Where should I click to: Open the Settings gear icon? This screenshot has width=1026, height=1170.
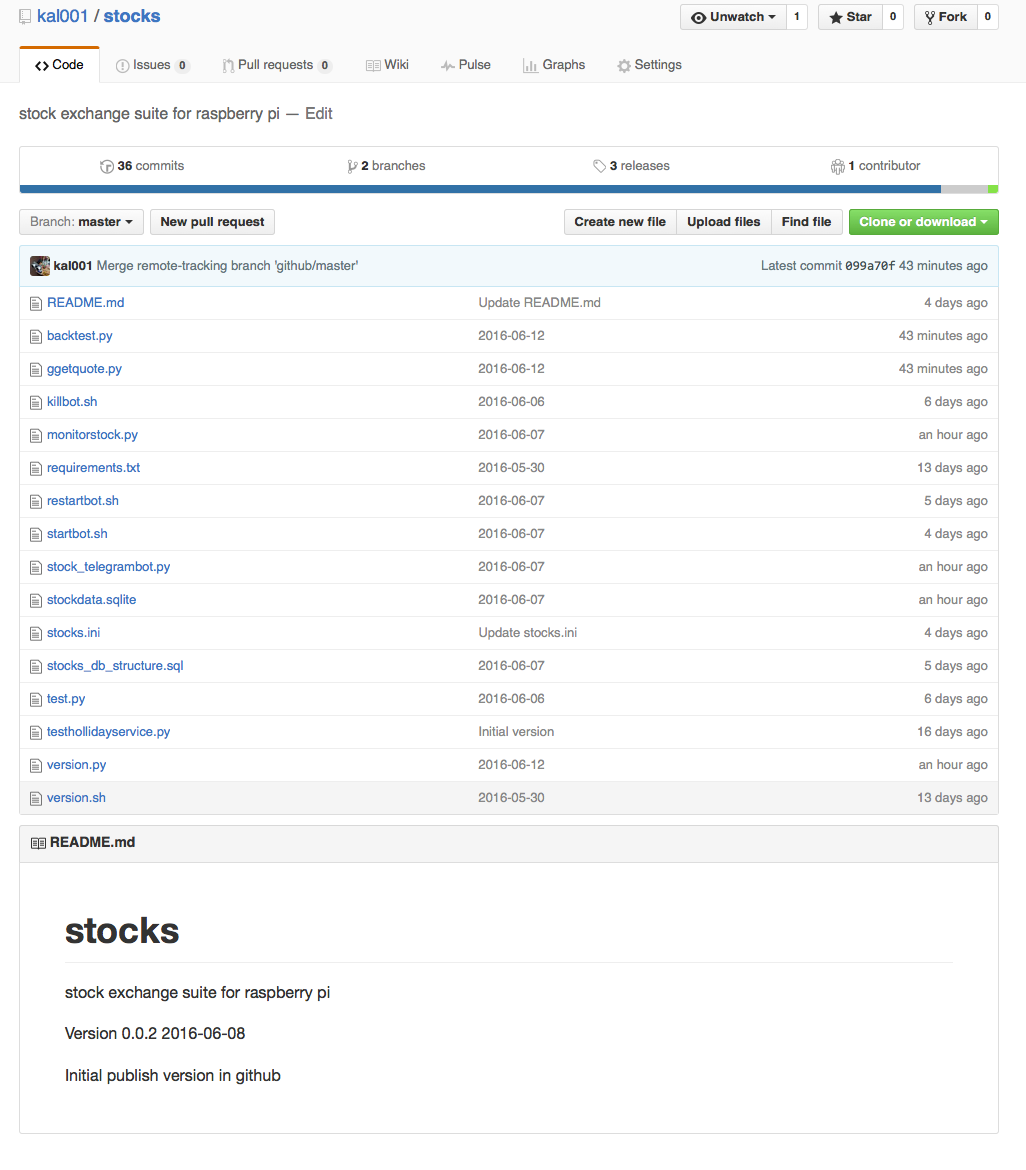(625, 64)
